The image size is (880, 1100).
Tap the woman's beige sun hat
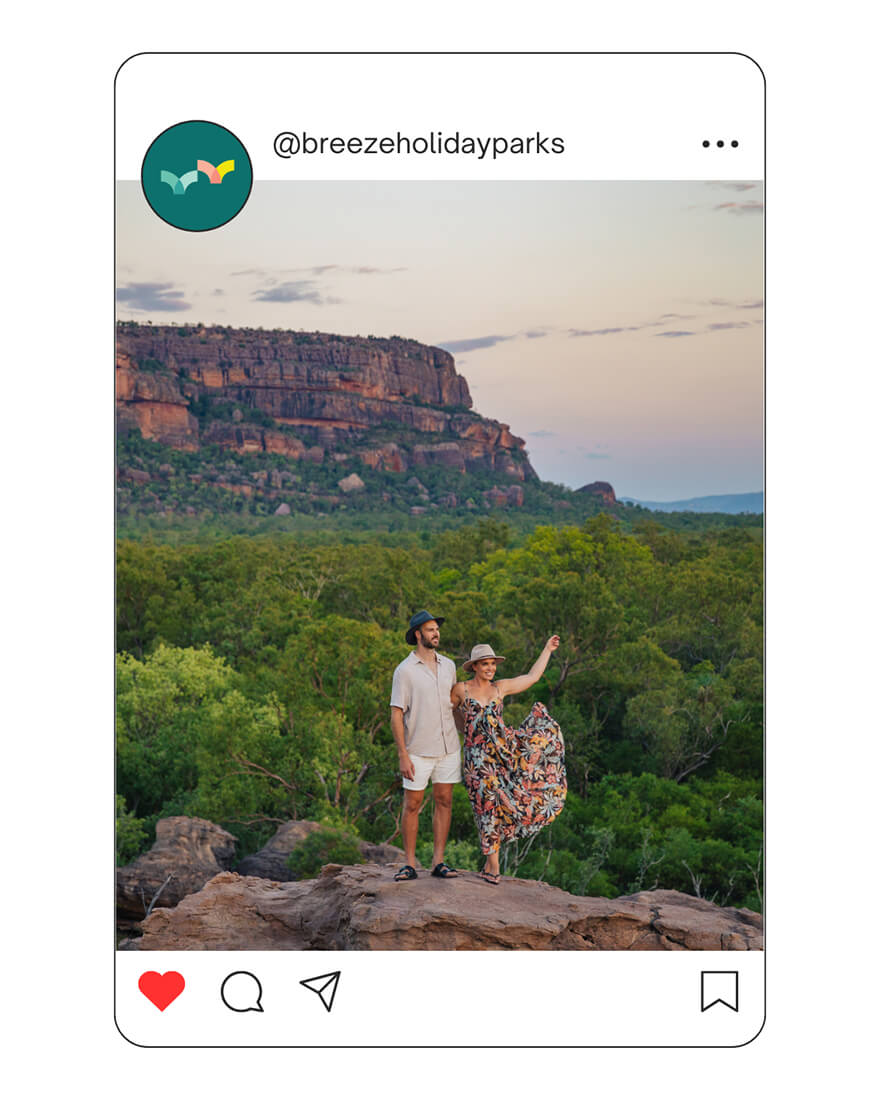point(482,657)
